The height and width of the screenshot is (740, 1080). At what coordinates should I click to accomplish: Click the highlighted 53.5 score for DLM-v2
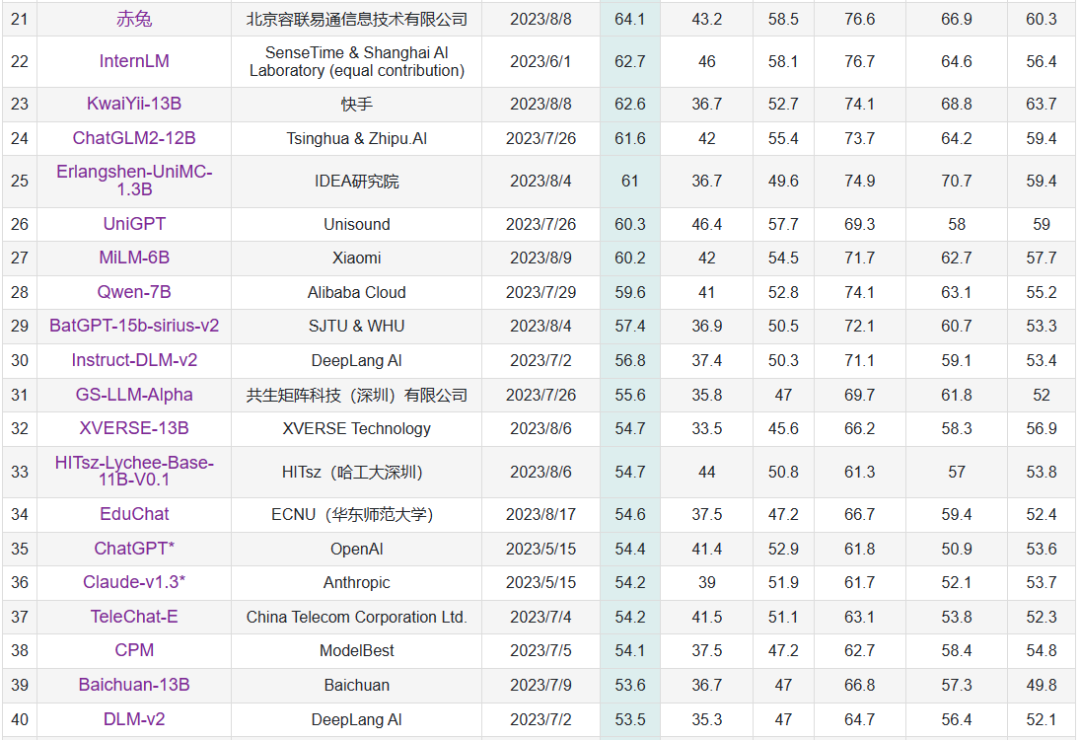630,720
